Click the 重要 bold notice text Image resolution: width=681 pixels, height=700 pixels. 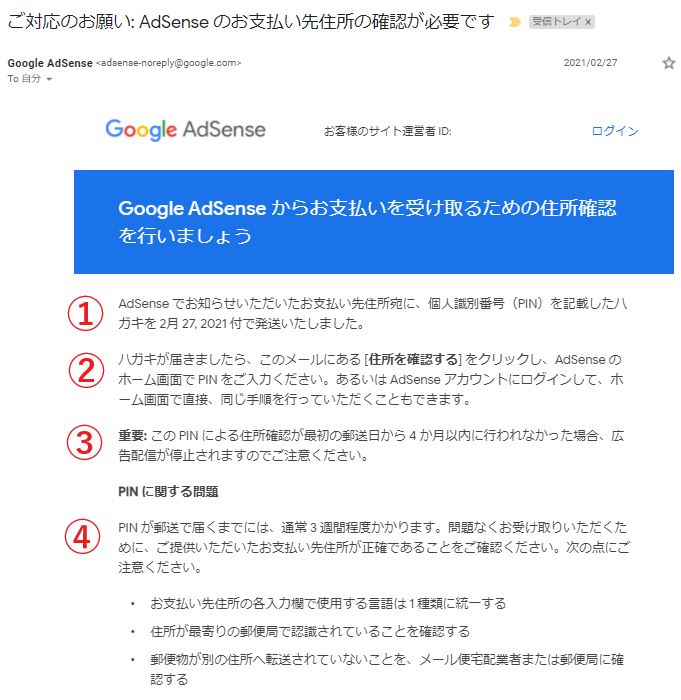(132, 435)
